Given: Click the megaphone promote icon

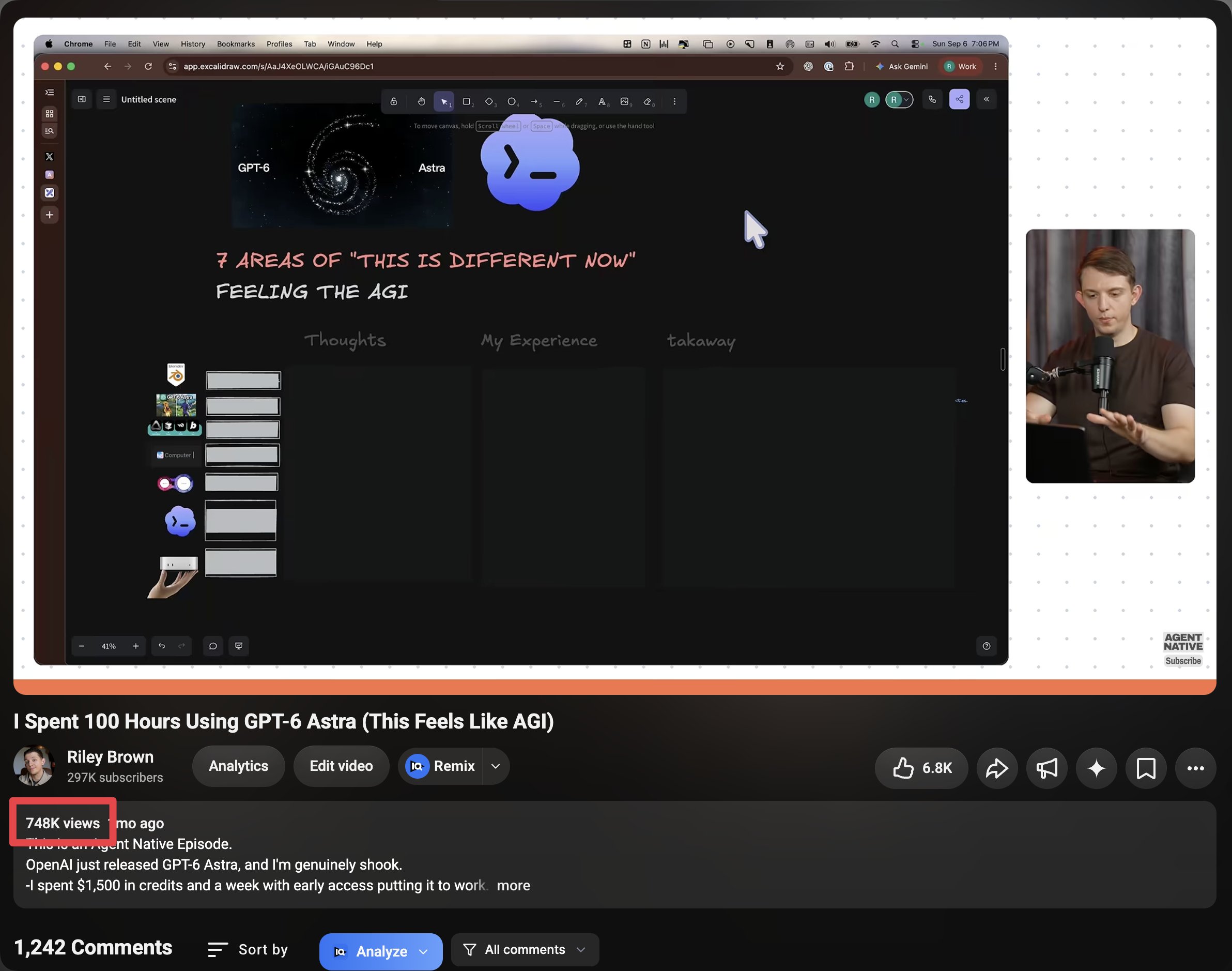Looking at the screenshot, I should point(1047,768).
